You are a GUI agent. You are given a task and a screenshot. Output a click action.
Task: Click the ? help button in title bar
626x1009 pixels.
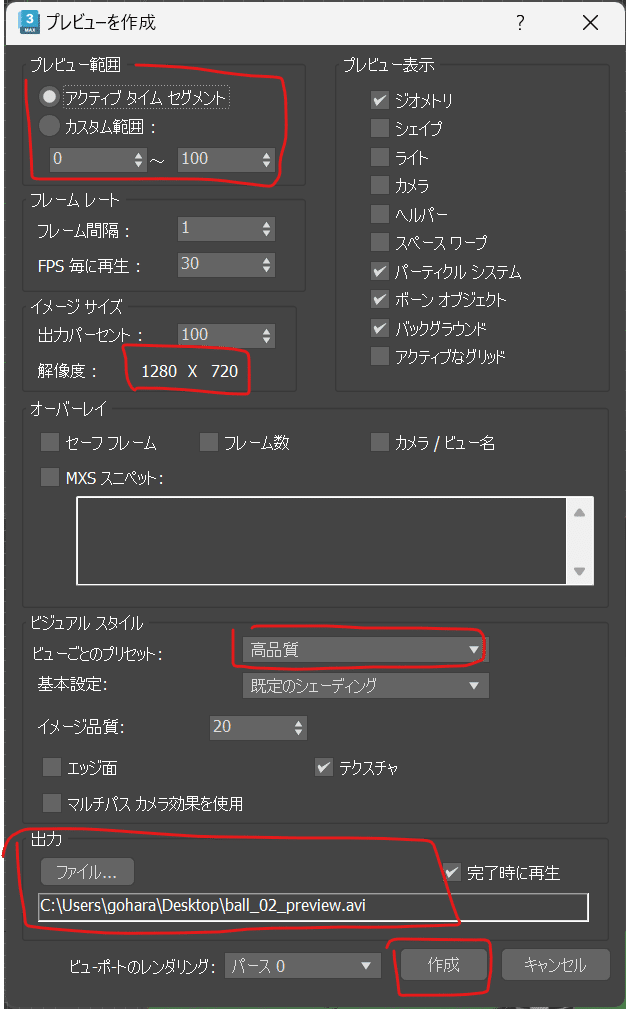point(520,23)
